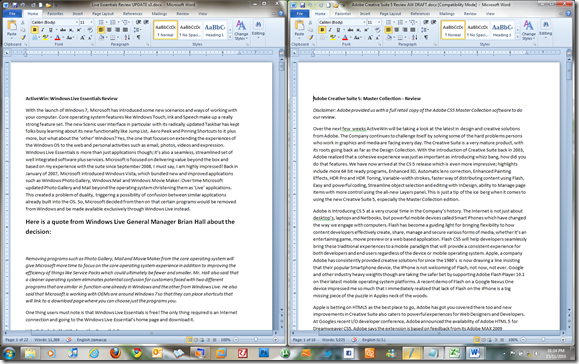Click File button in right Word window
Image resolution: width=579 pixels, height=364 pixels.
[299, 14]
